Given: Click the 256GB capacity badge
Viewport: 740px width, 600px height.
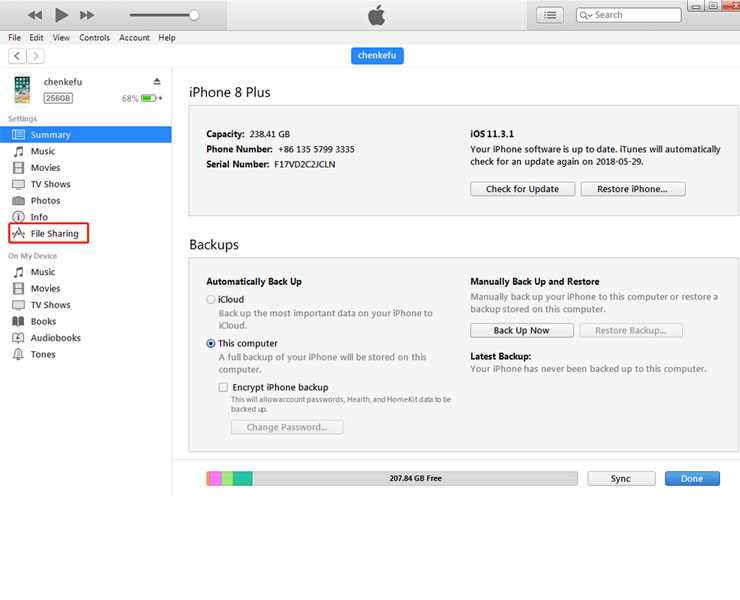Looking at the screenshot, I should point(58,98).
